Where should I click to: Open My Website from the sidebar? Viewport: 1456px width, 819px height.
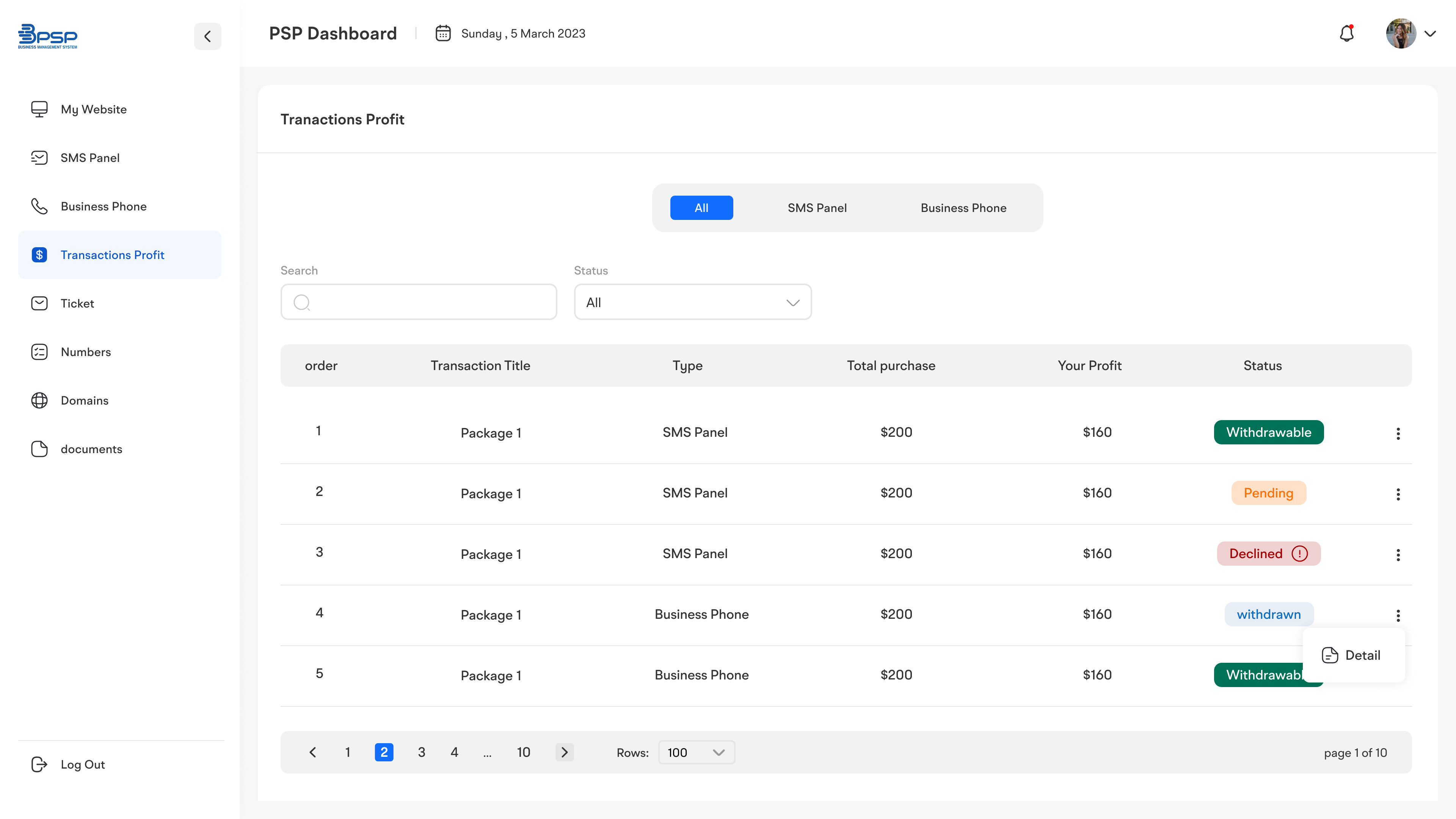pyautogui.click(x=94, y=109)
